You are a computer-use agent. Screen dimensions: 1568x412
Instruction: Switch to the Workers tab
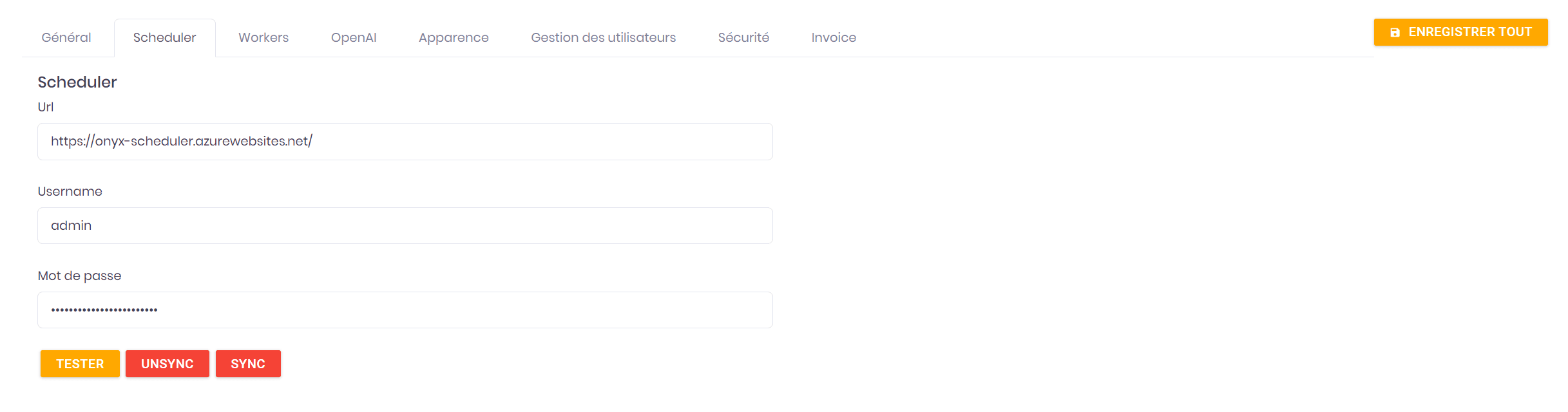pos(263,37)
